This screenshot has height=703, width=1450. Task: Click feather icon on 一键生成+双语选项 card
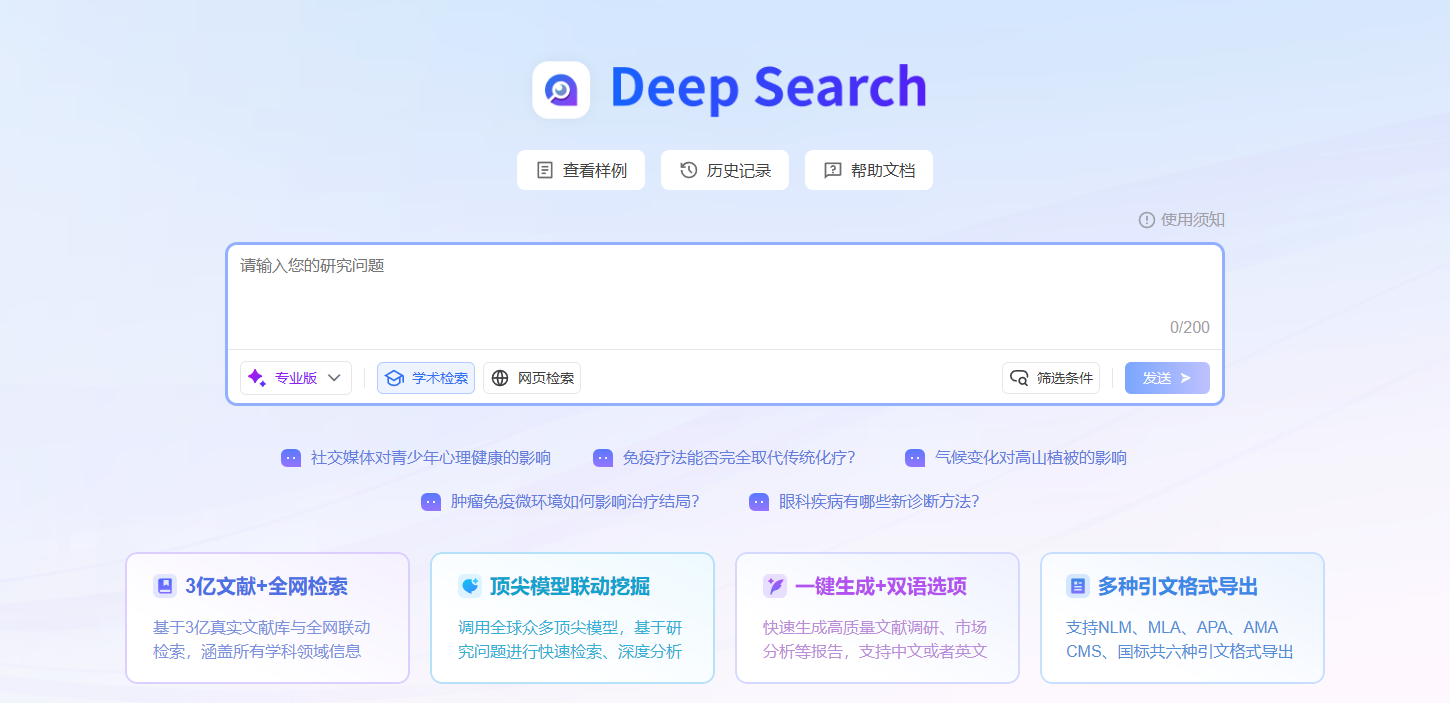(775, 586)
